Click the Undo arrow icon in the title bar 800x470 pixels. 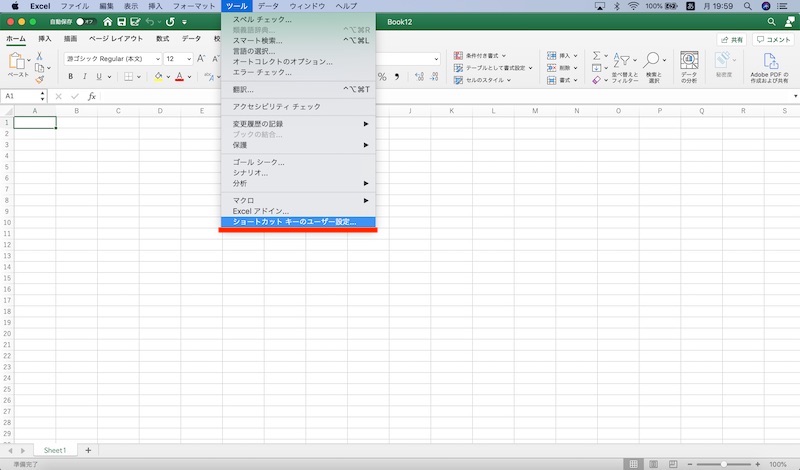pyautogui.click(x=150, y=22)
